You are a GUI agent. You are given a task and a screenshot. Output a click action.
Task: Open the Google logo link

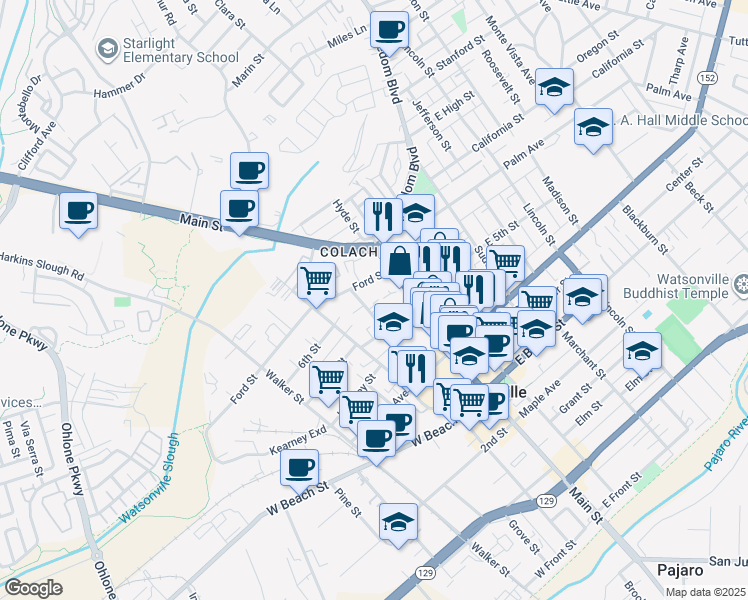click(33, 588)
